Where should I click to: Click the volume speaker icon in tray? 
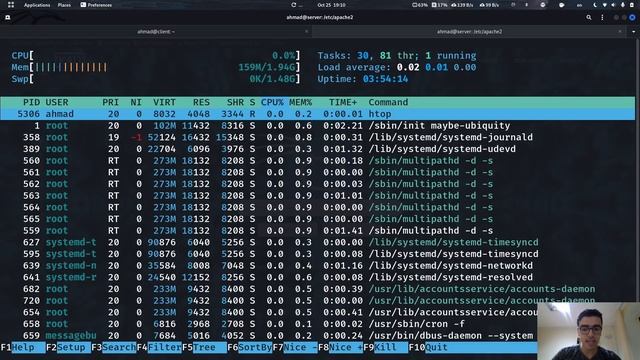tap(613, 5)
